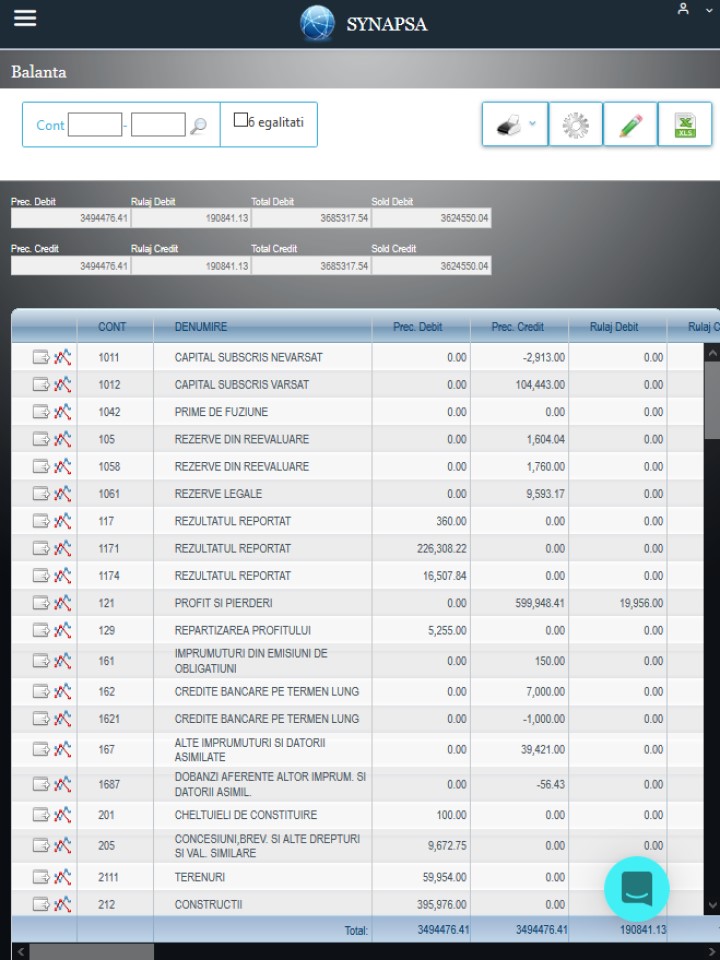Focus the first Cont range input
Image resolution: width=720 pixels, height=960 pixels.
point(95,125)
